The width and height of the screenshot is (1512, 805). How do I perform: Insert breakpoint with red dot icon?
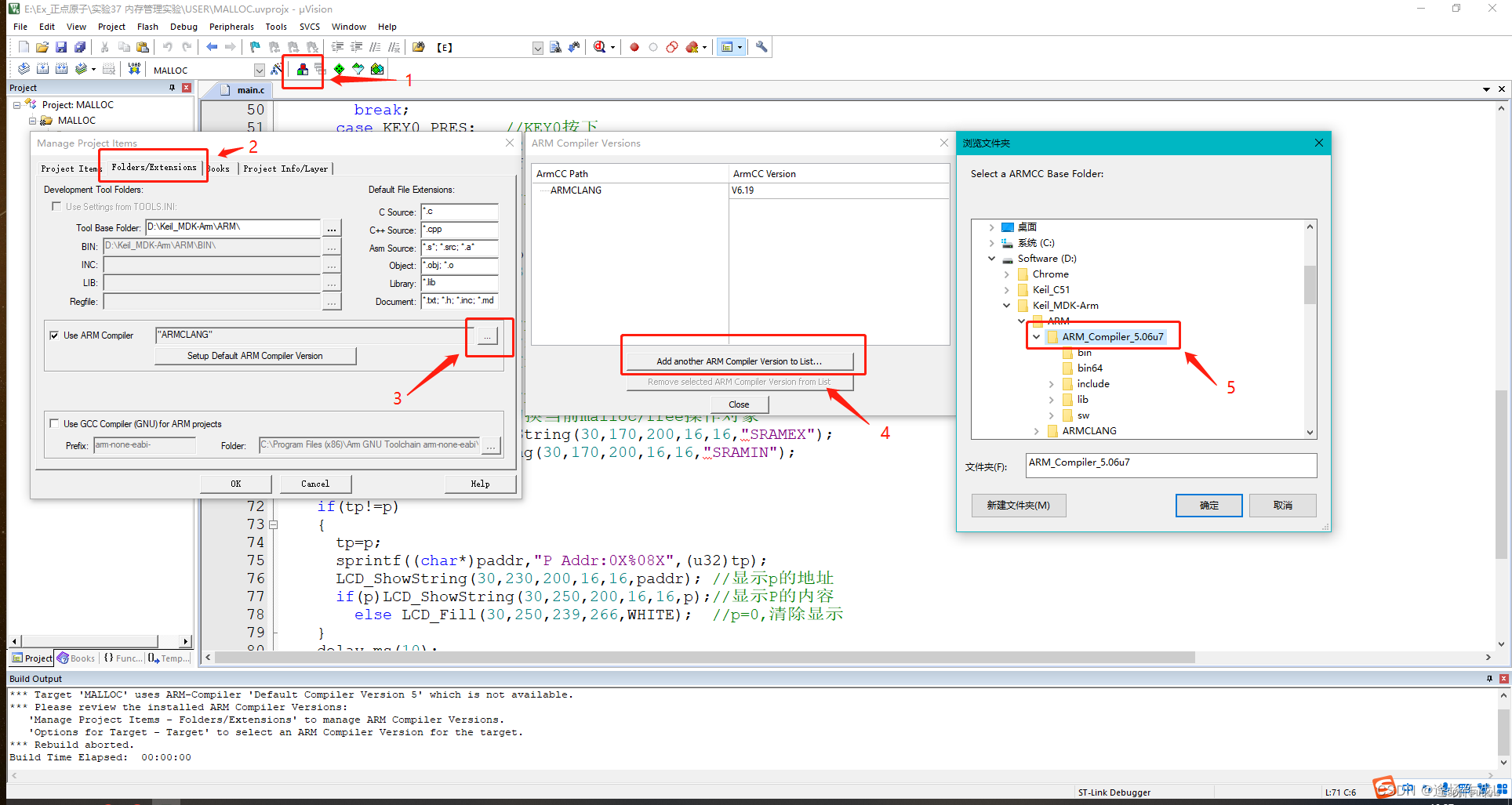point(634,47)
